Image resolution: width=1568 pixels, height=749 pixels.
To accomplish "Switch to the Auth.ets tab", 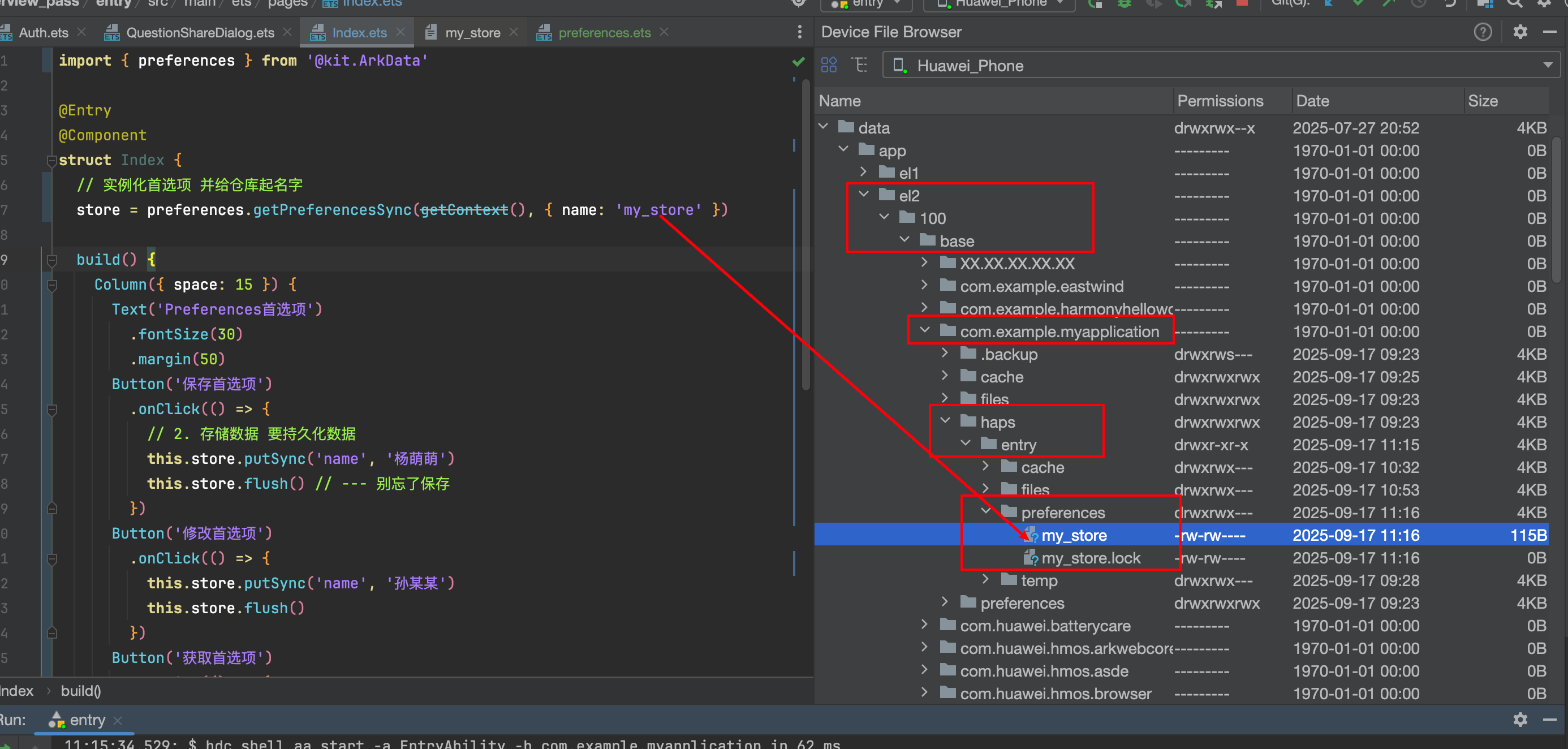I will (42, 32).
